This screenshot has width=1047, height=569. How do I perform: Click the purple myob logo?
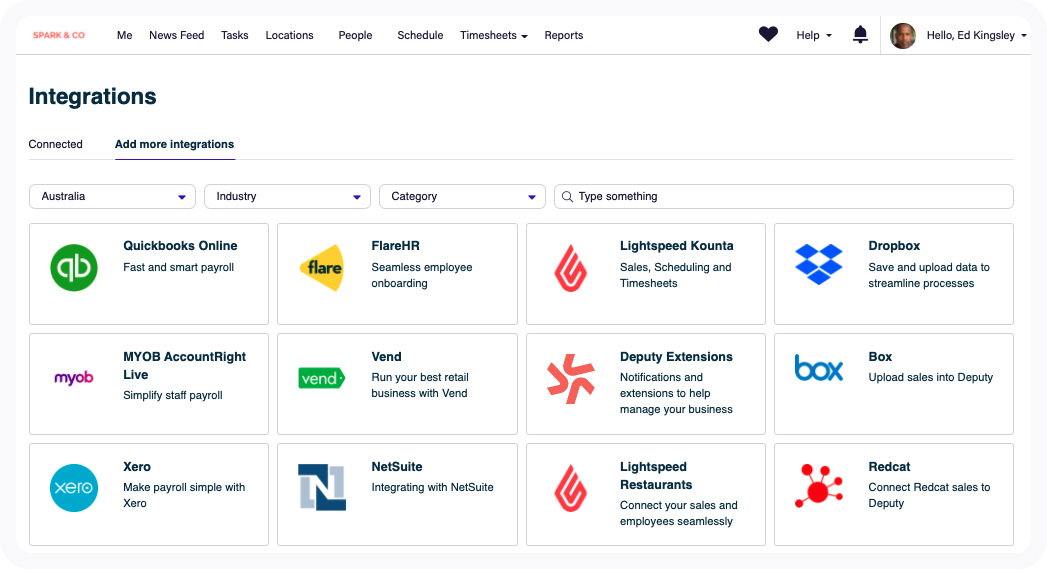[x=73, y=378]
